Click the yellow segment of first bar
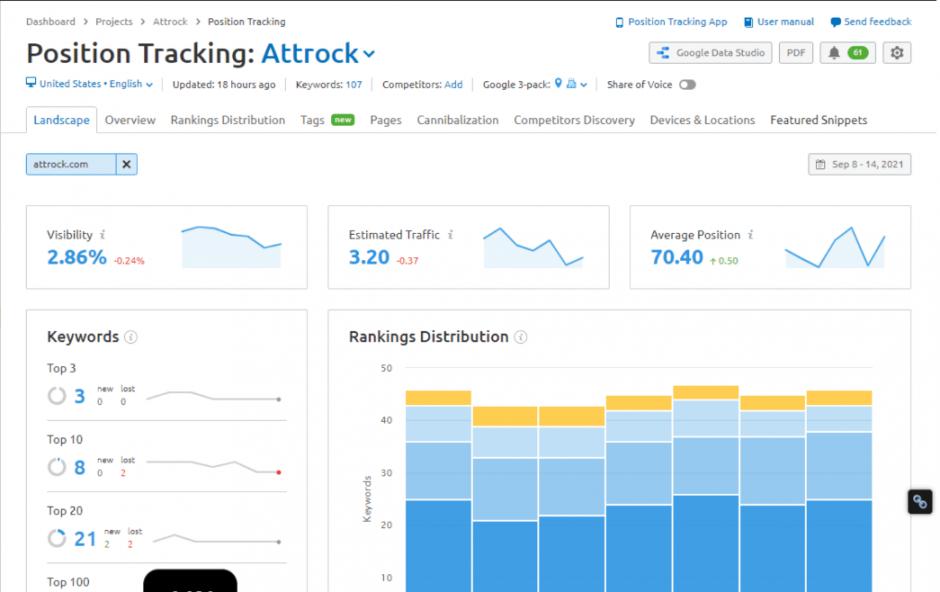The width and height of the screenshot is (940, 592). click(438, 398)
